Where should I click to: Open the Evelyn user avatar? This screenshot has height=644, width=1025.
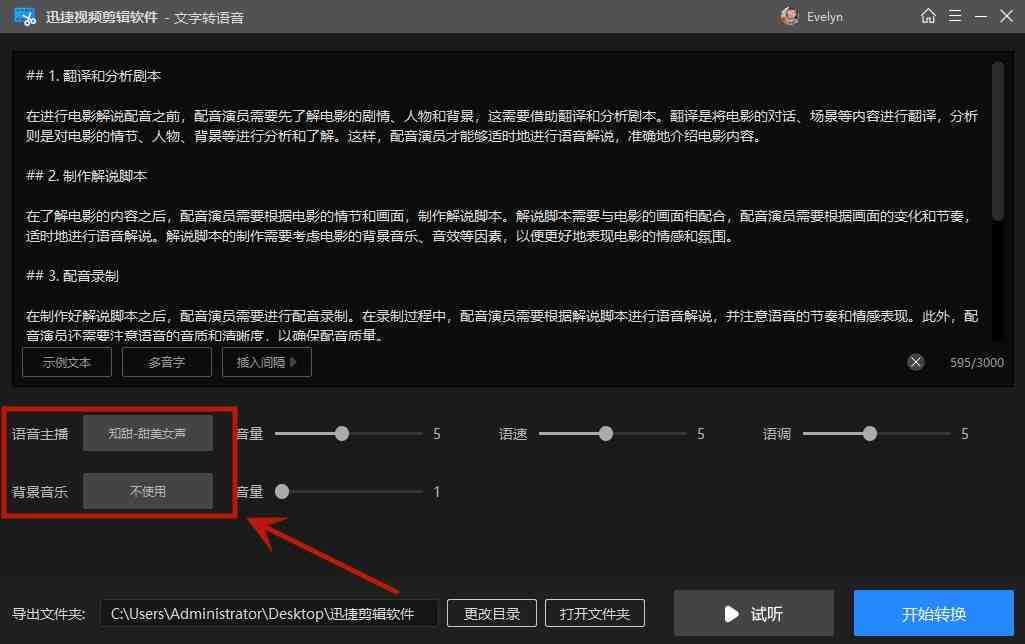pos(789,16)
